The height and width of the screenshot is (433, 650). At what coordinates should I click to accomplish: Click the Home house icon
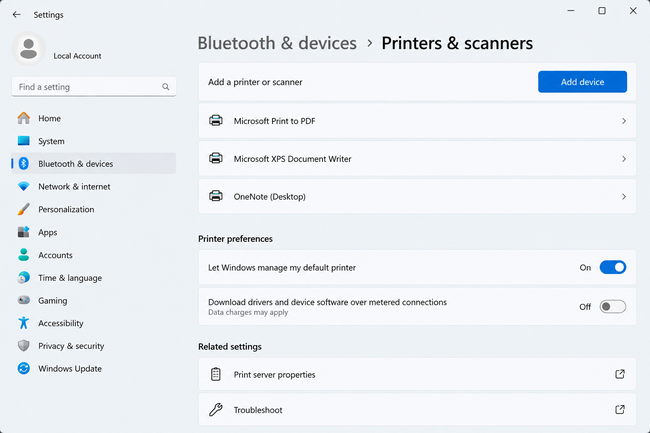pyautogui.click(x=24, y=118)
